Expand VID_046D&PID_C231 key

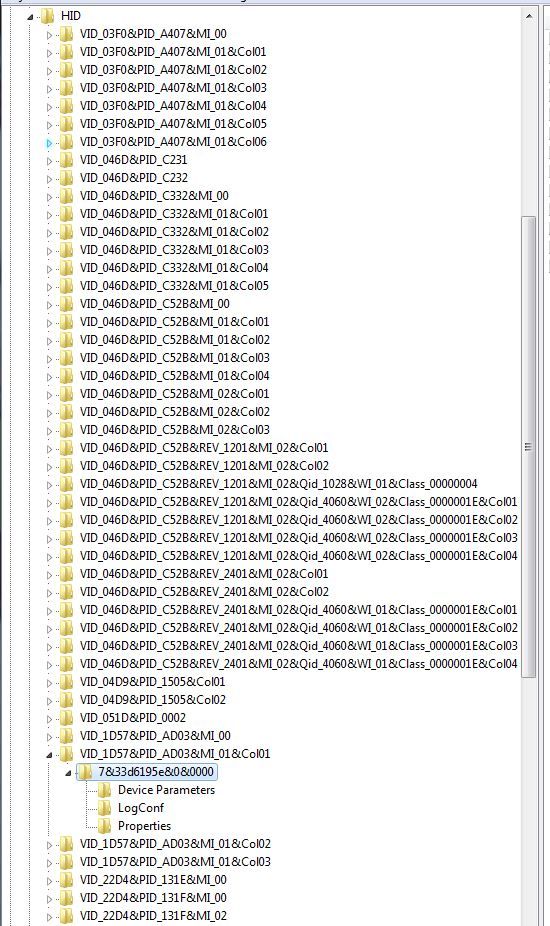click(49, 161)
